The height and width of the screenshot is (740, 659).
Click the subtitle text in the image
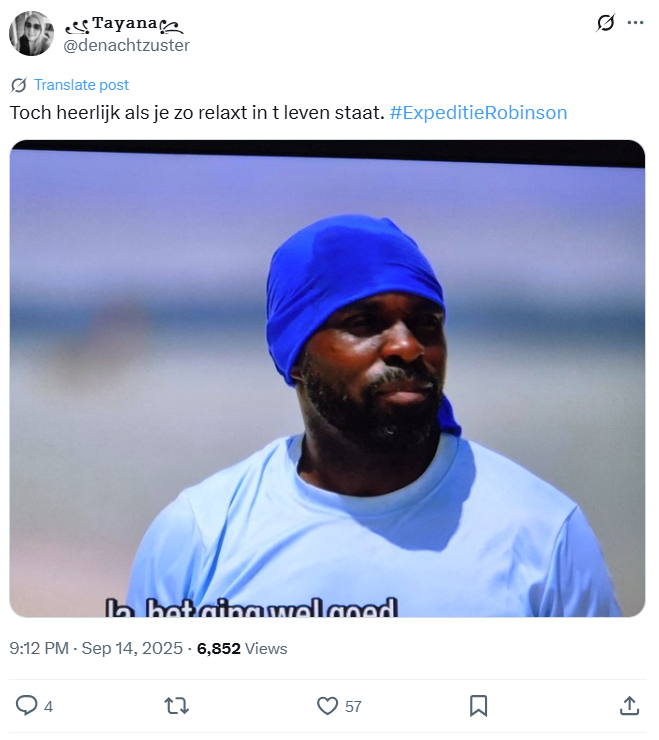[251, 608]
